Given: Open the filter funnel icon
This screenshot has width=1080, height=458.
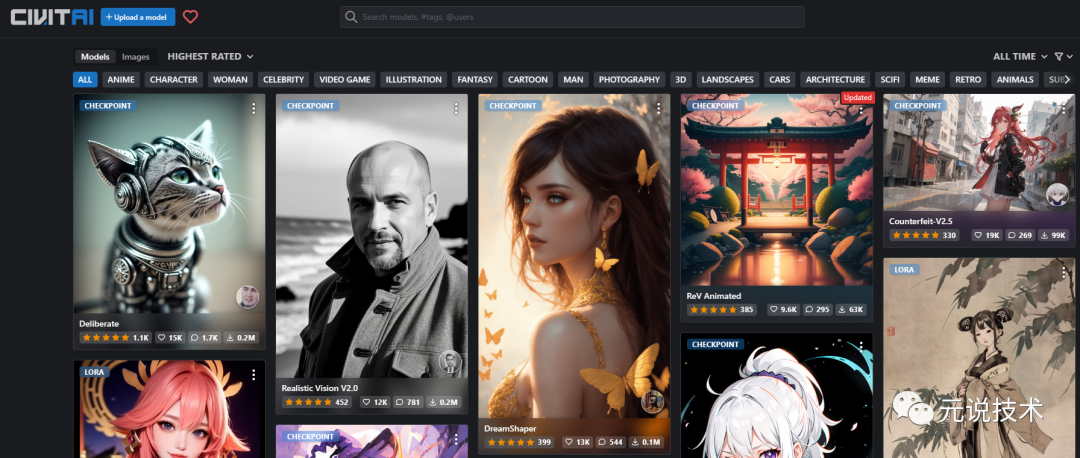Looking at the screenshot, I should tap(1059, 56).
